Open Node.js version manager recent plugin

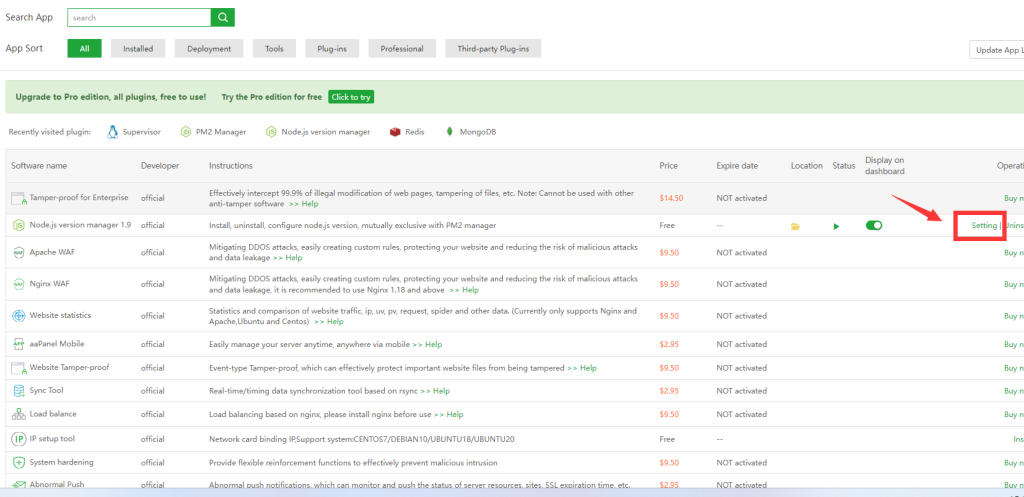[x=318, y=132]
